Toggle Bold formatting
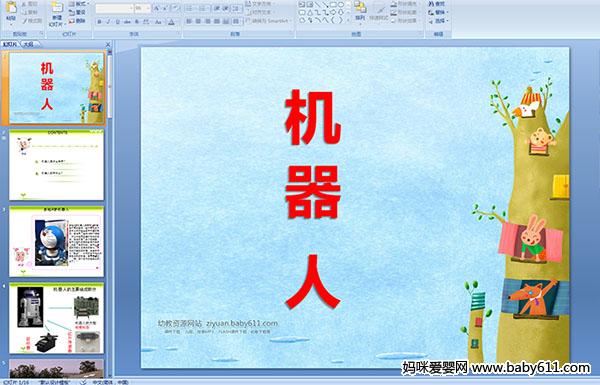 click(x=99, y=22)
